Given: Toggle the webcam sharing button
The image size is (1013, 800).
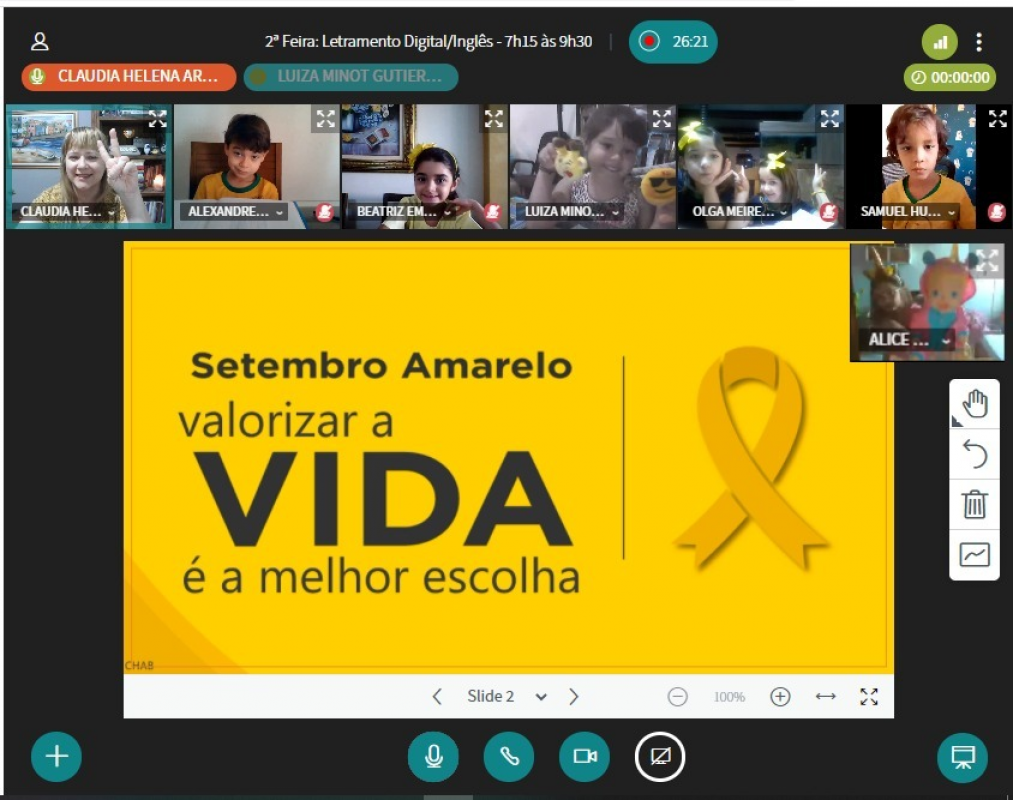Looking at the screenshot, I should [585, 757].
